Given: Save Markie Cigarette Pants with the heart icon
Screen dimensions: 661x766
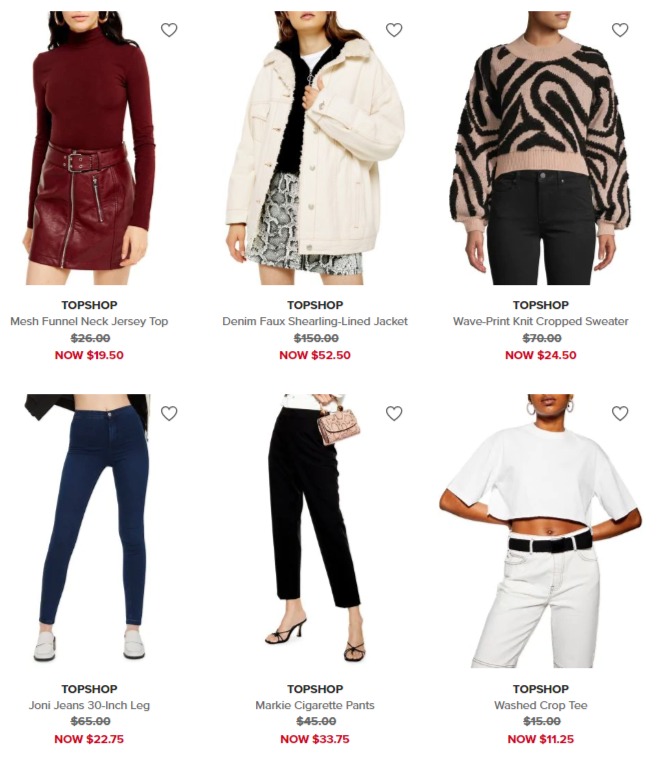Looking at the screenshot, I should [394, 413].
